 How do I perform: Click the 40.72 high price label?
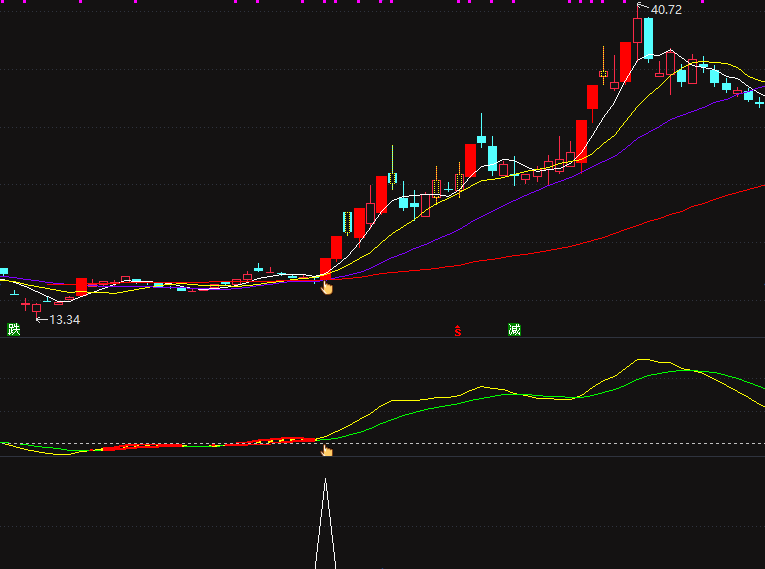tap(666, 10)
